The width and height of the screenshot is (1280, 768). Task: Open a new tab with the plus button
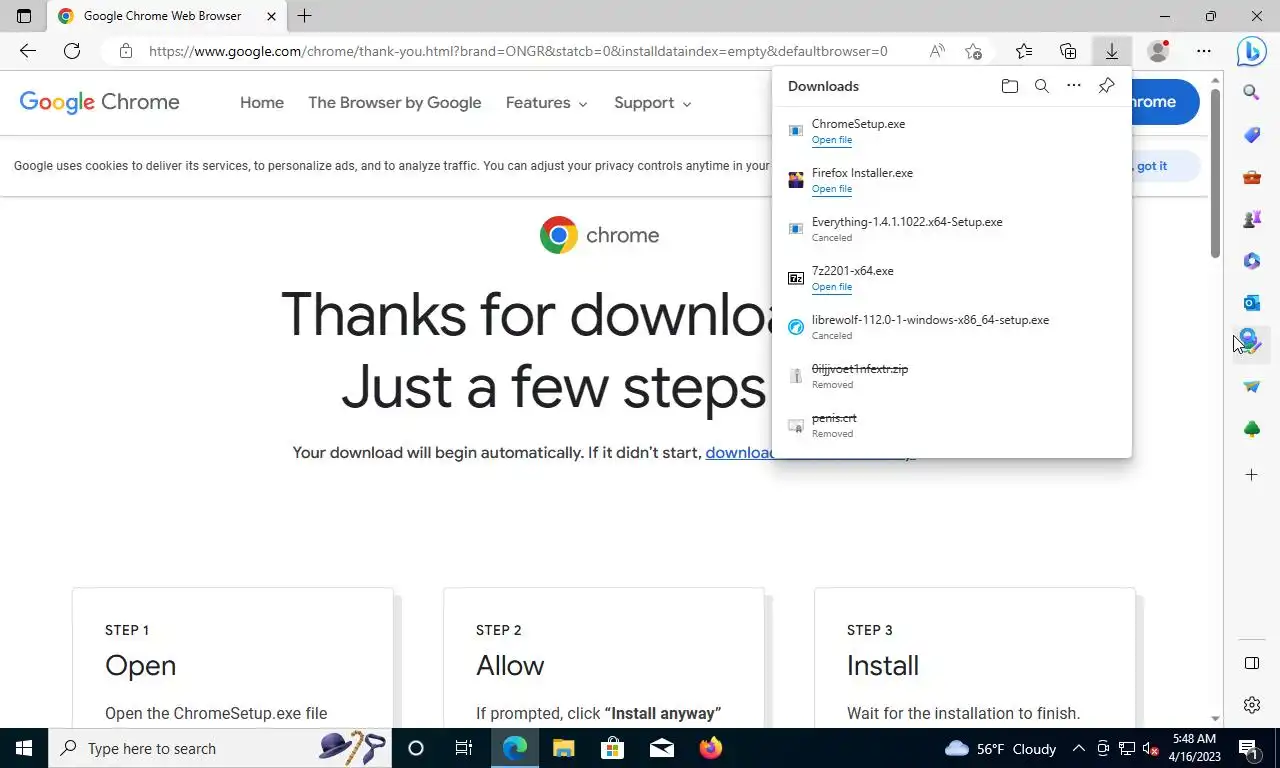pyautogui.click(x=305, y=16)
